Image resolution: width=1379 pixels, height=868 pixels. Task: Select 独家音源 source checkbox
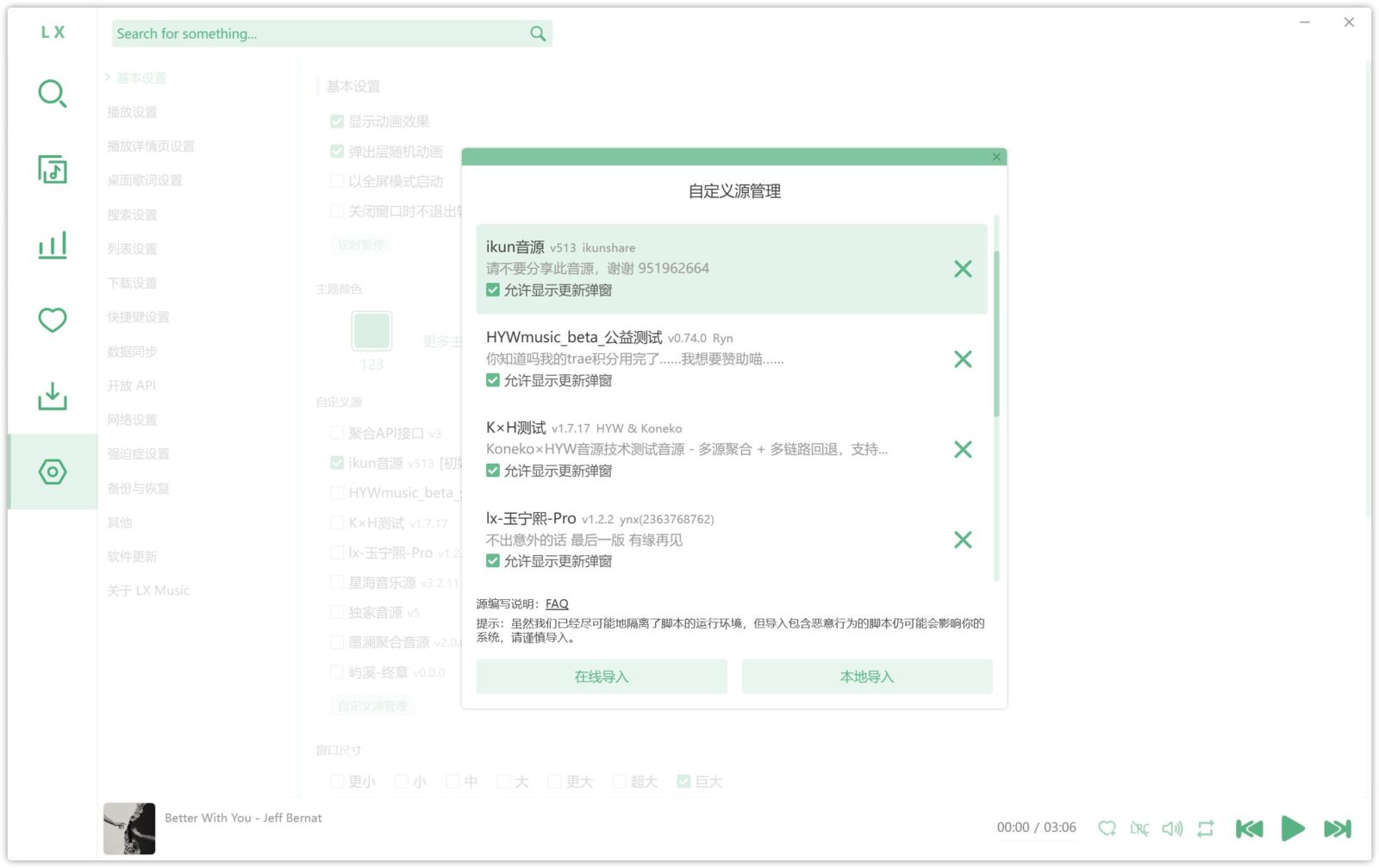337,613
